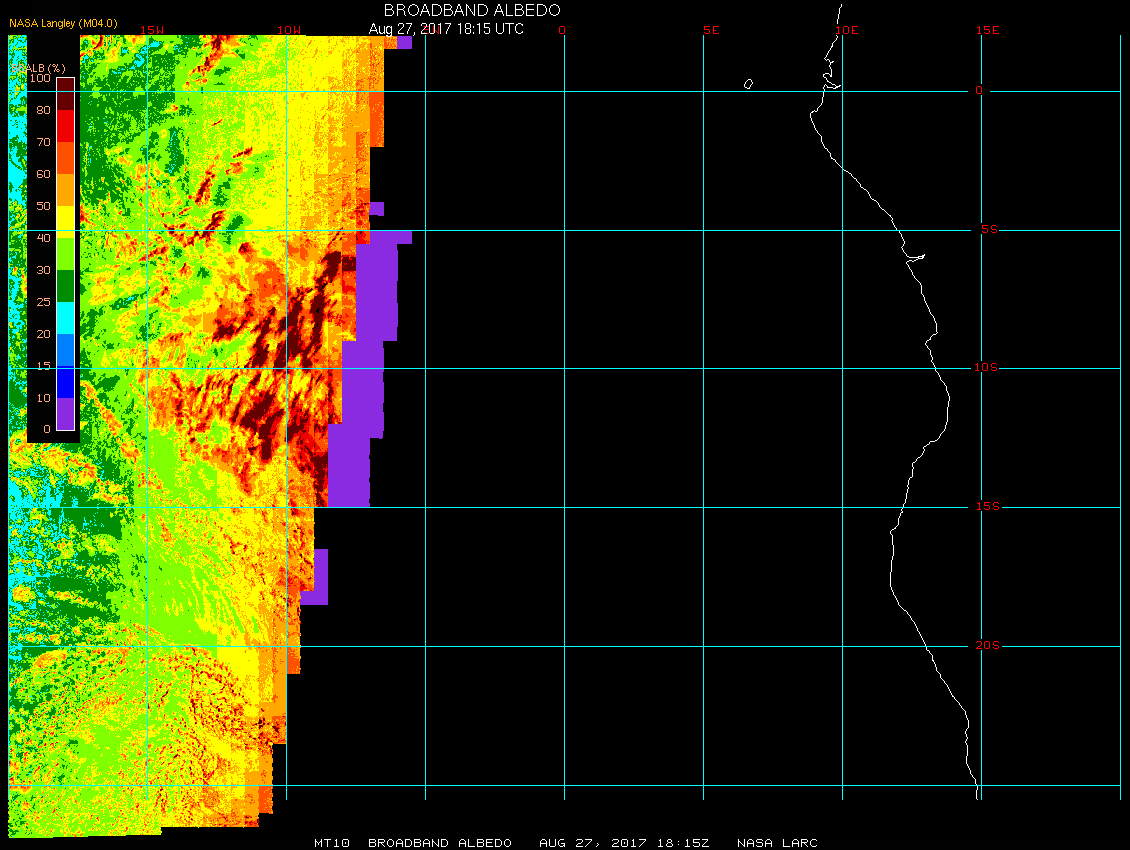1130x850 pixels.
Task: Click the legend value 40
Action: coord(43,238)
